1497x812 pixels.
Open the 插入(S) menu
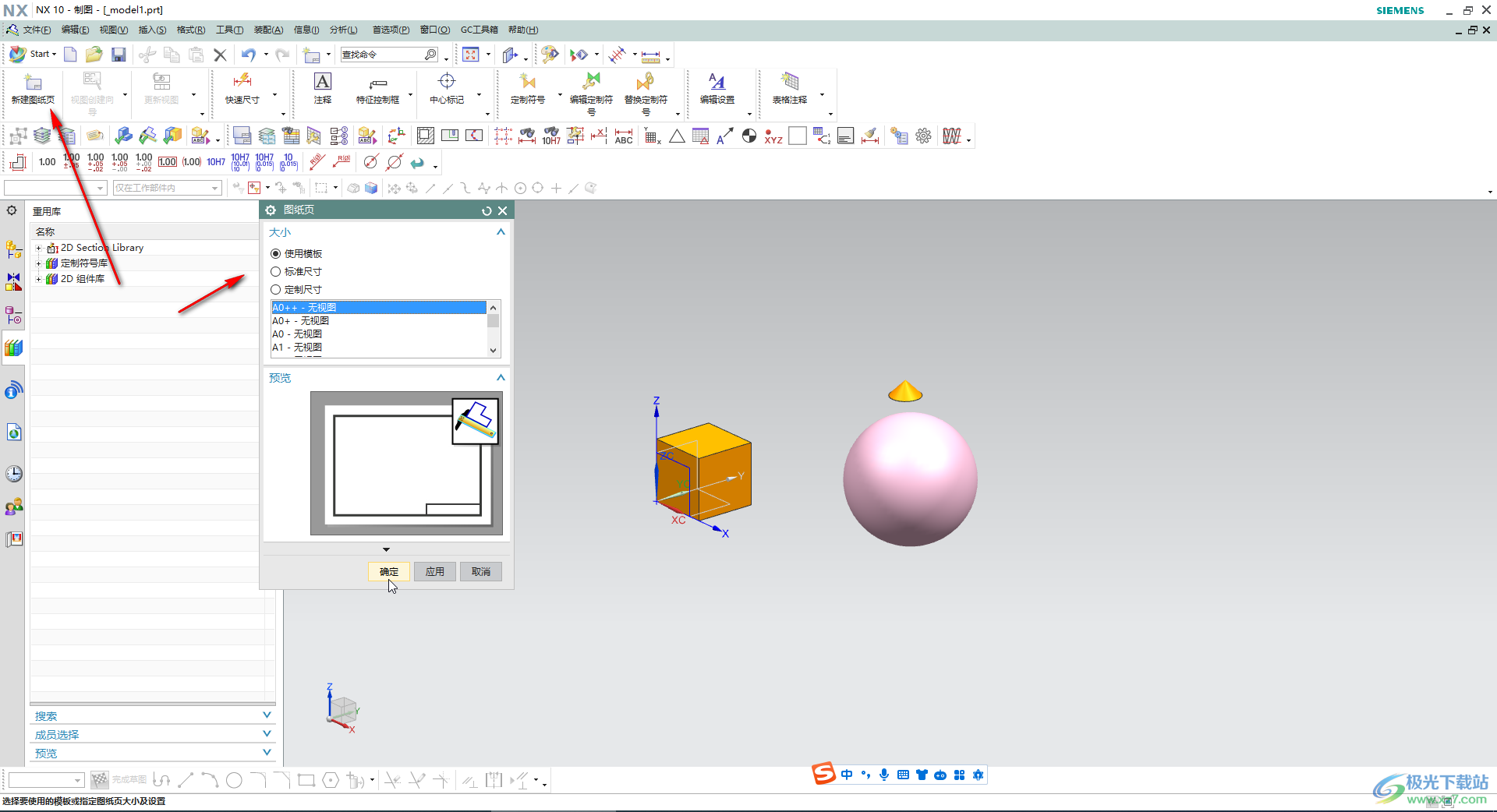click(x=152, y=30)
